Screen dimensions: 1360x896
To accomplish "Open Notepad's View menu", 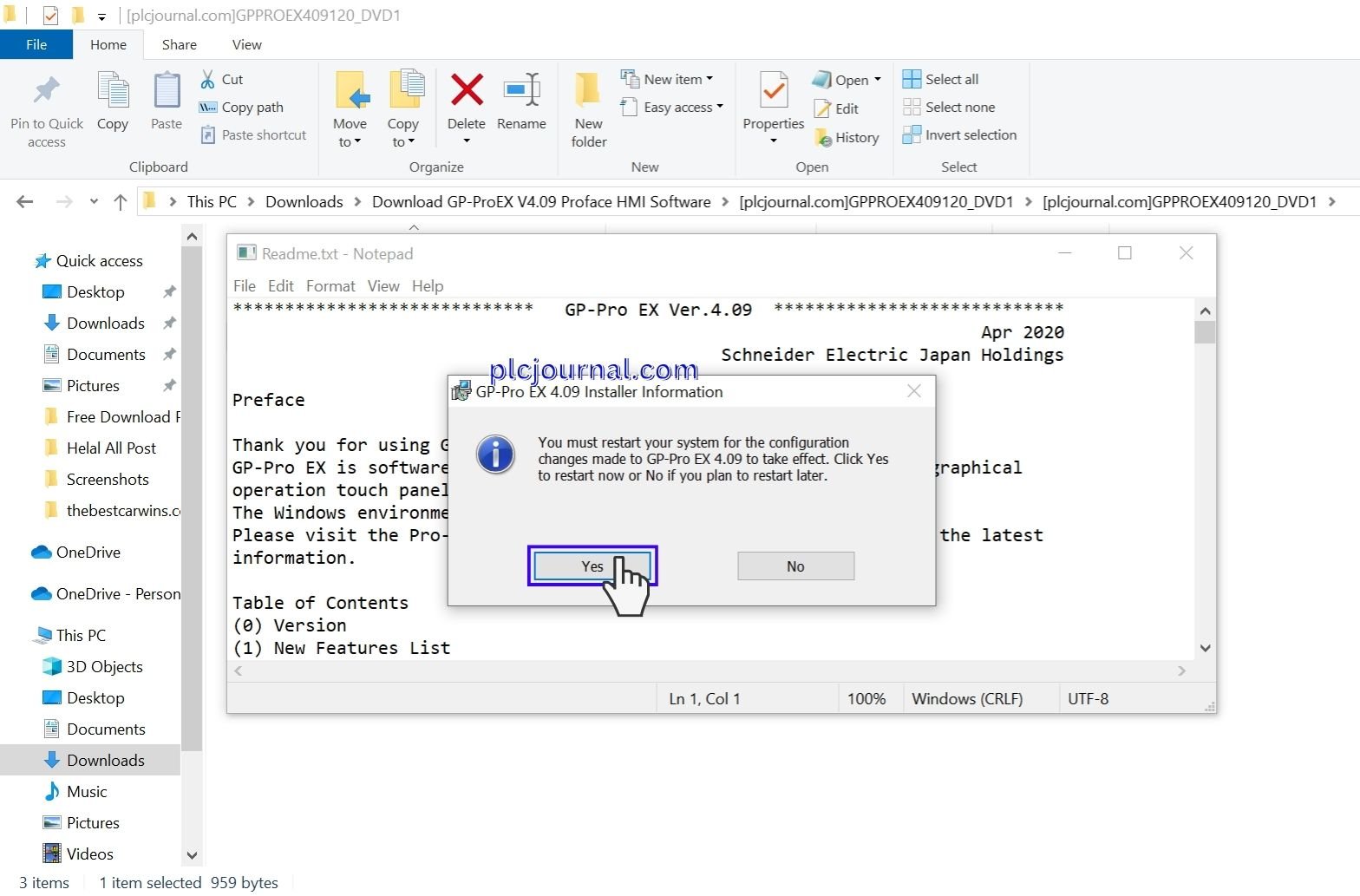I will coord(383,286).
